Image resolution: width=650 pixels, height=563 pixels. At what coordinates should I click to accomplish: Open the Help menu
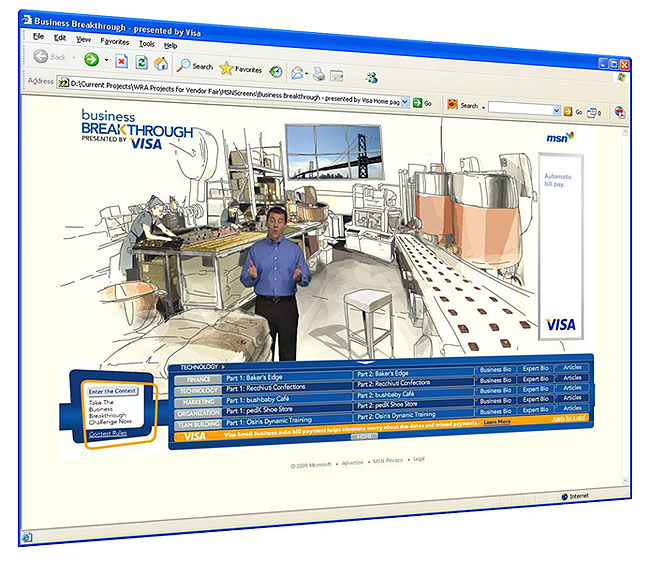click(x=170, y=45)
